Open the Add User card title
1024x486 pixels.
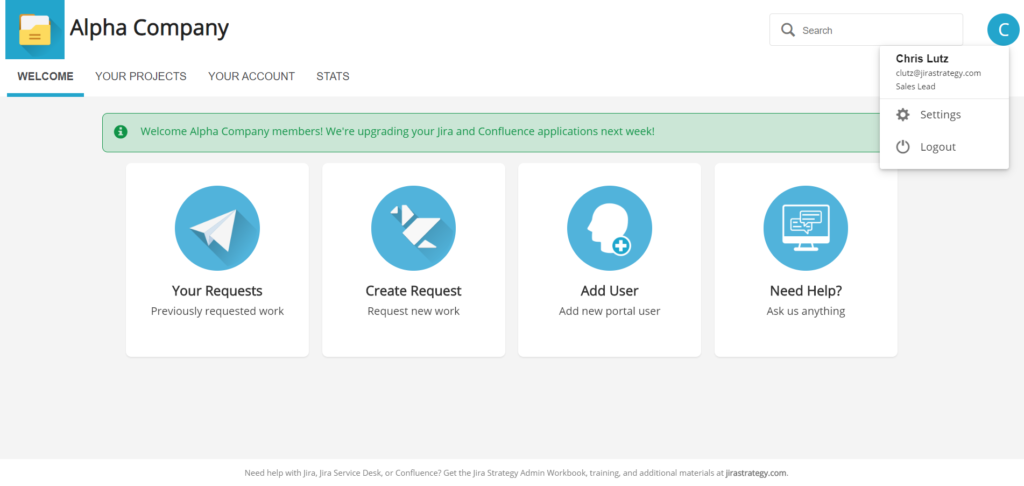(x=609, y=291)
